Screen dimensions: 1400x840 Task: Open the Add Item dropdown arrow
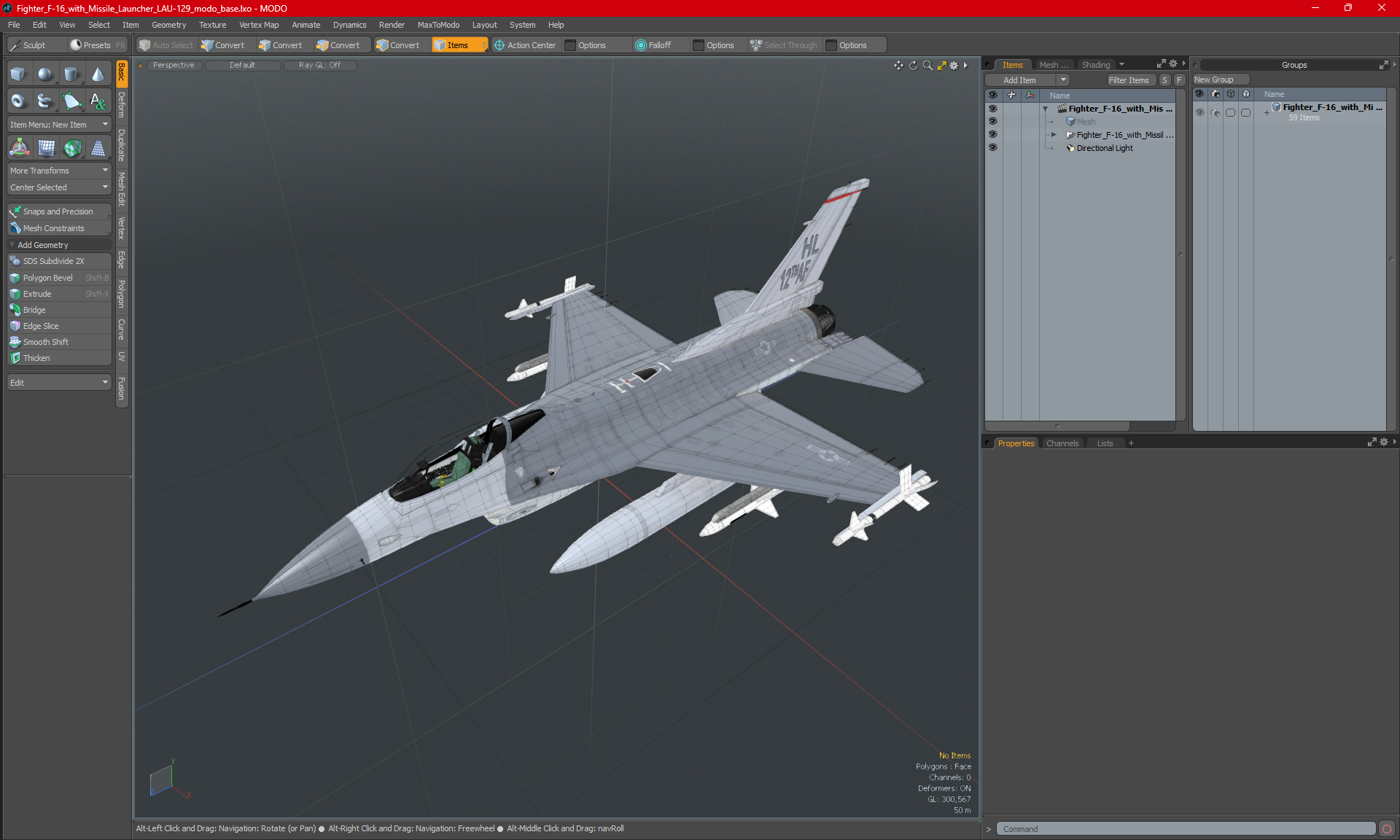click(x=1063, y=80)
